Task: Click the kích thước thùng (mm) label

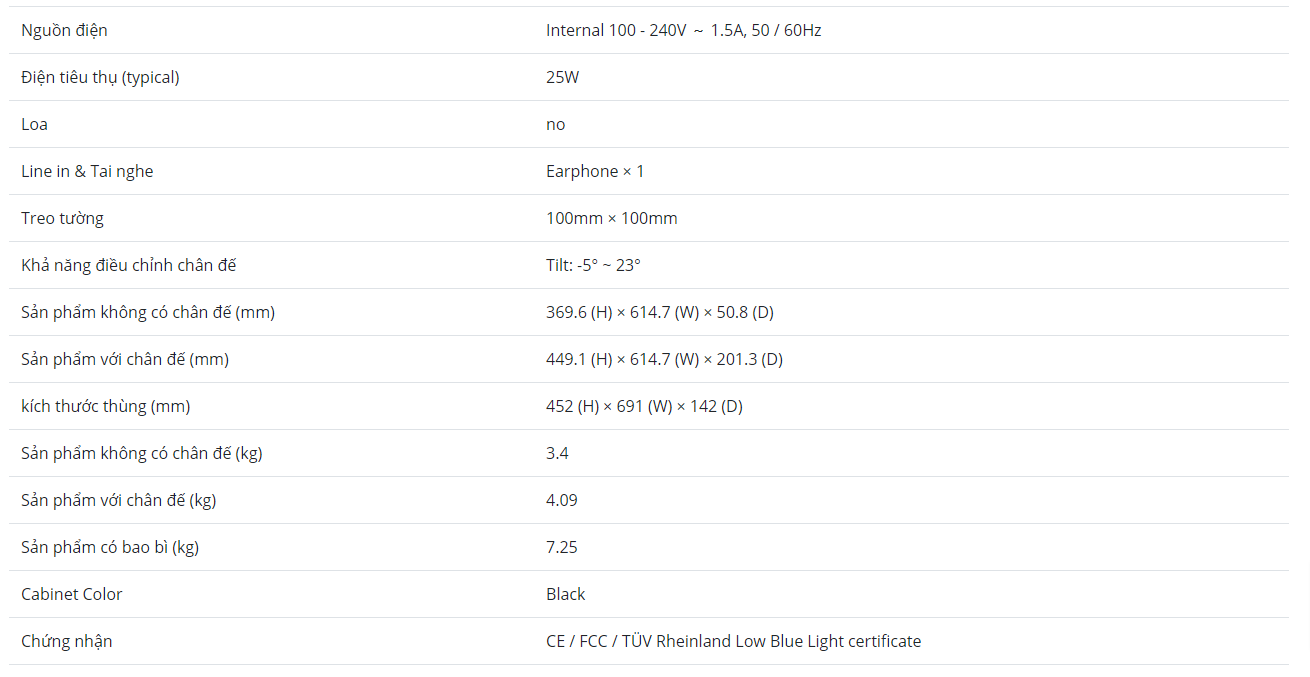Action: tap(105, 406)
